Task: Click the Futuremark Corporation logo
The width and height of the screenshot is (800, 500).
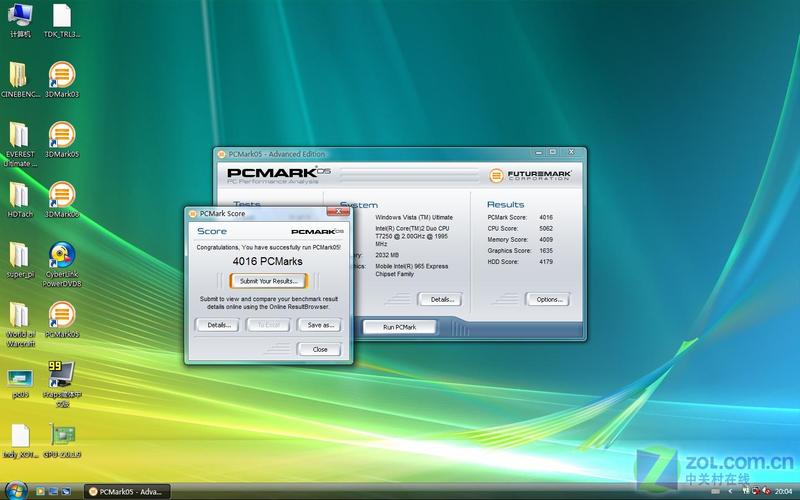Action: [530, 176]
